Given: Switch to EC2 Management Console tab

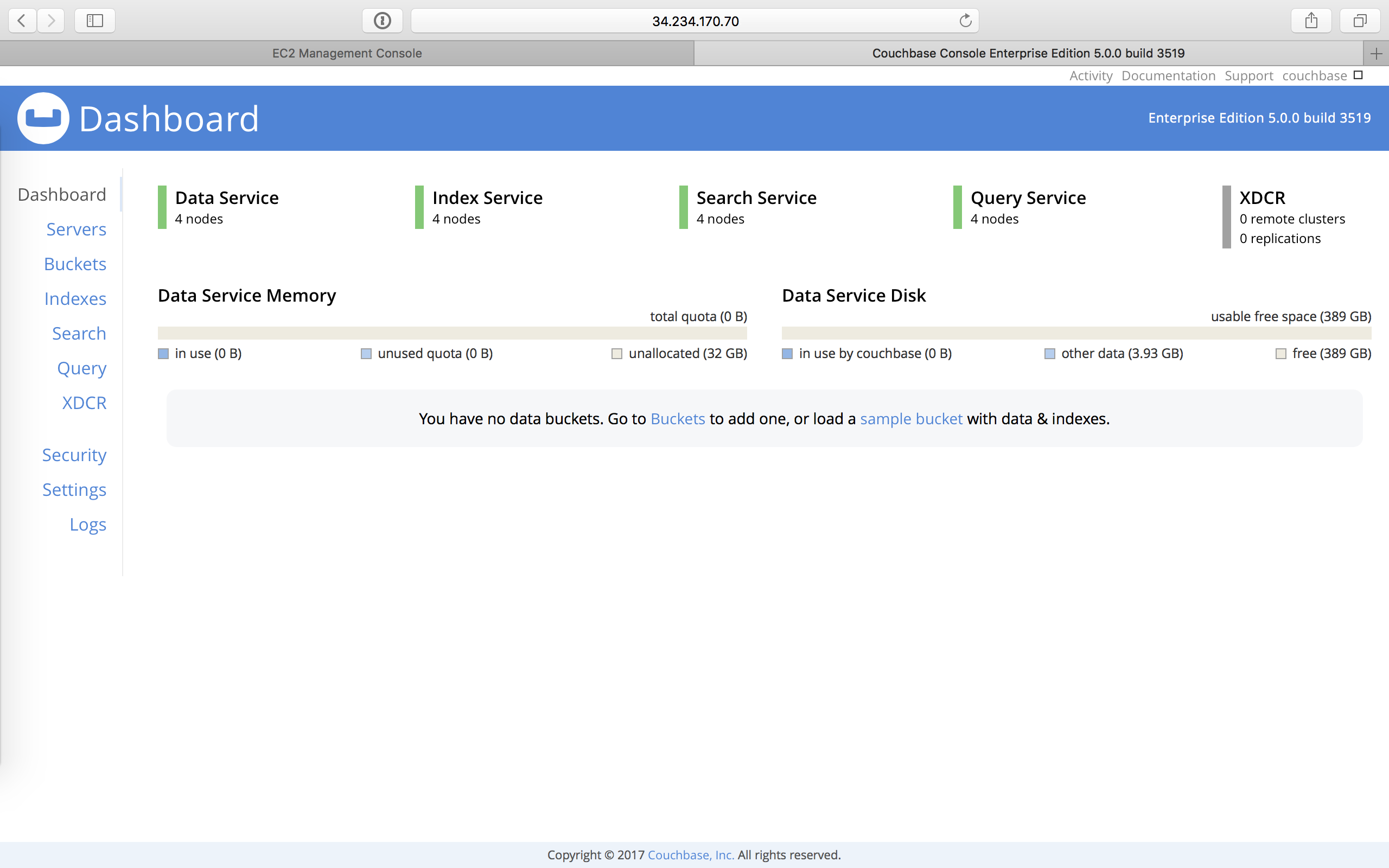Looking at the screenshot, I should (347, 53).
